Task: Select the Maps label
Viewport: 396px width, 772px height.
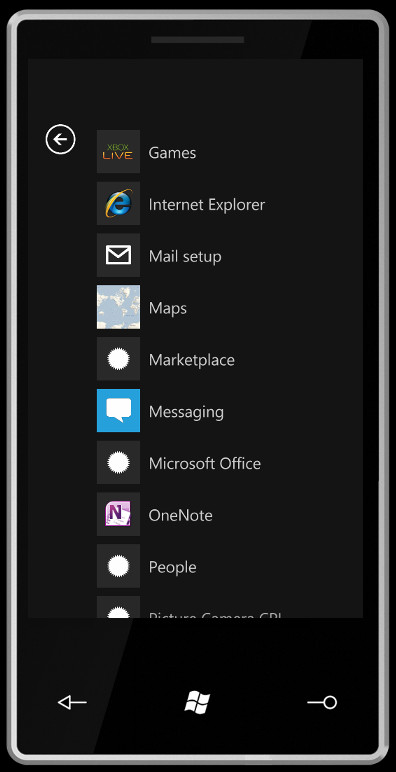Action: (168, 309)
